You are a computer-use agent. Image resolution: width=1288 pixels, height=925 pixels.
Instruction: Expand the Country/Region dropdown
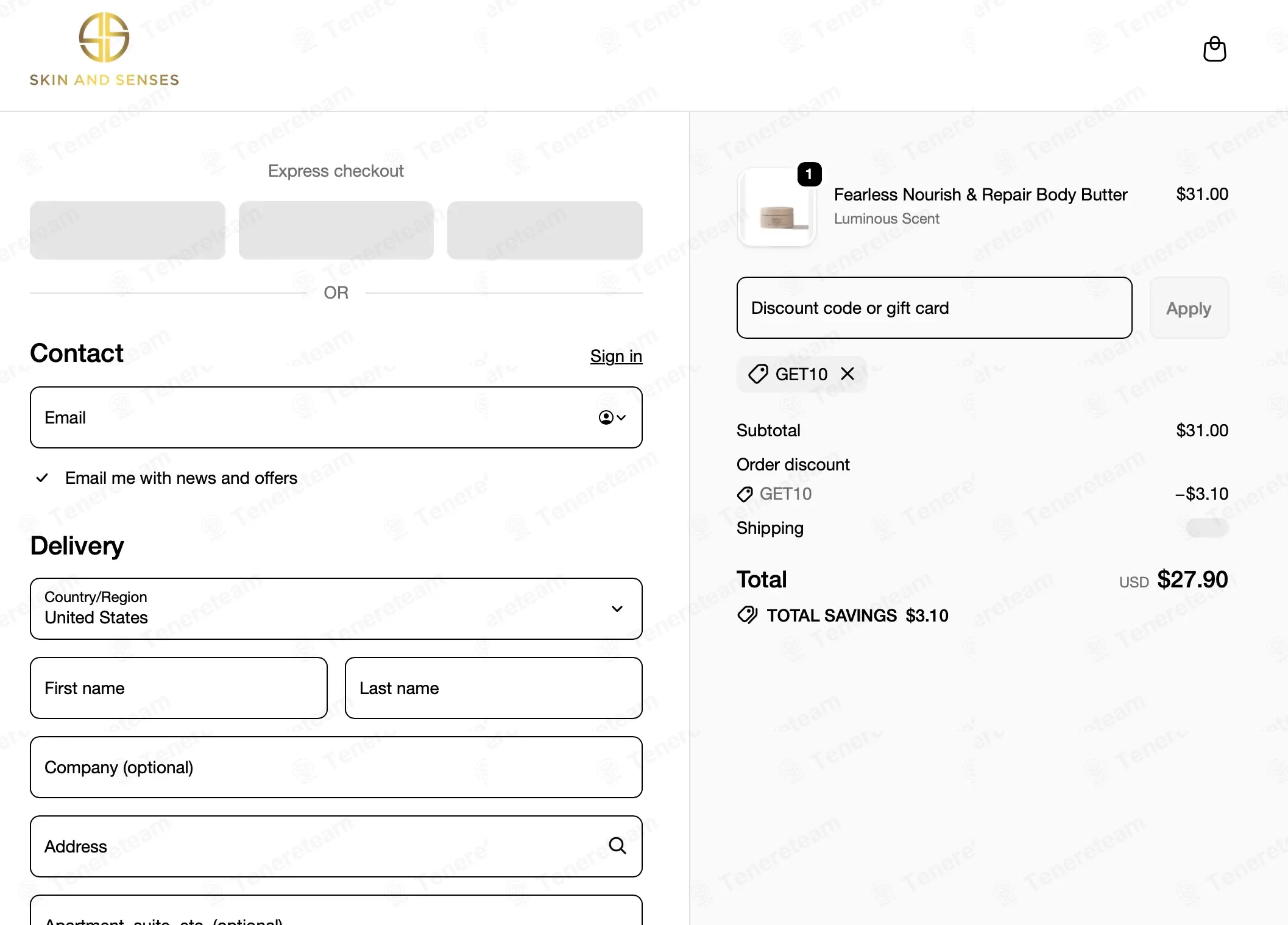pos(336,608)
